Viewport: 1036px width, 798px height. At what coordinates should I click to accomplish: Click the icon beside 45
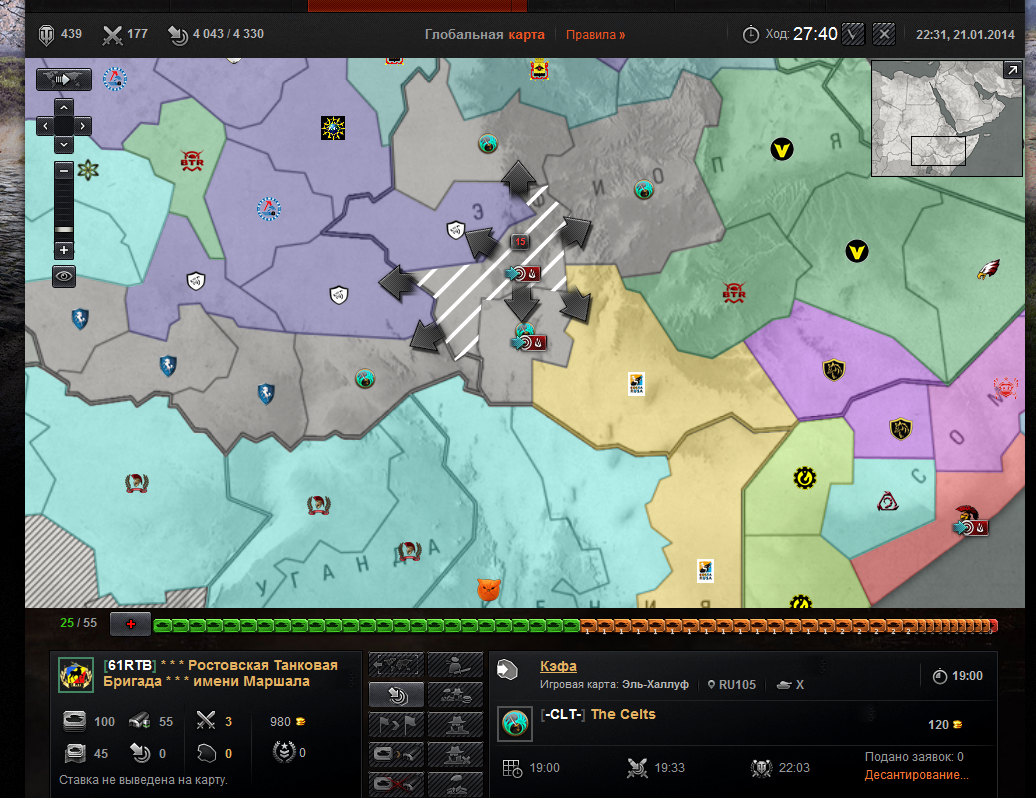point(75,753)
